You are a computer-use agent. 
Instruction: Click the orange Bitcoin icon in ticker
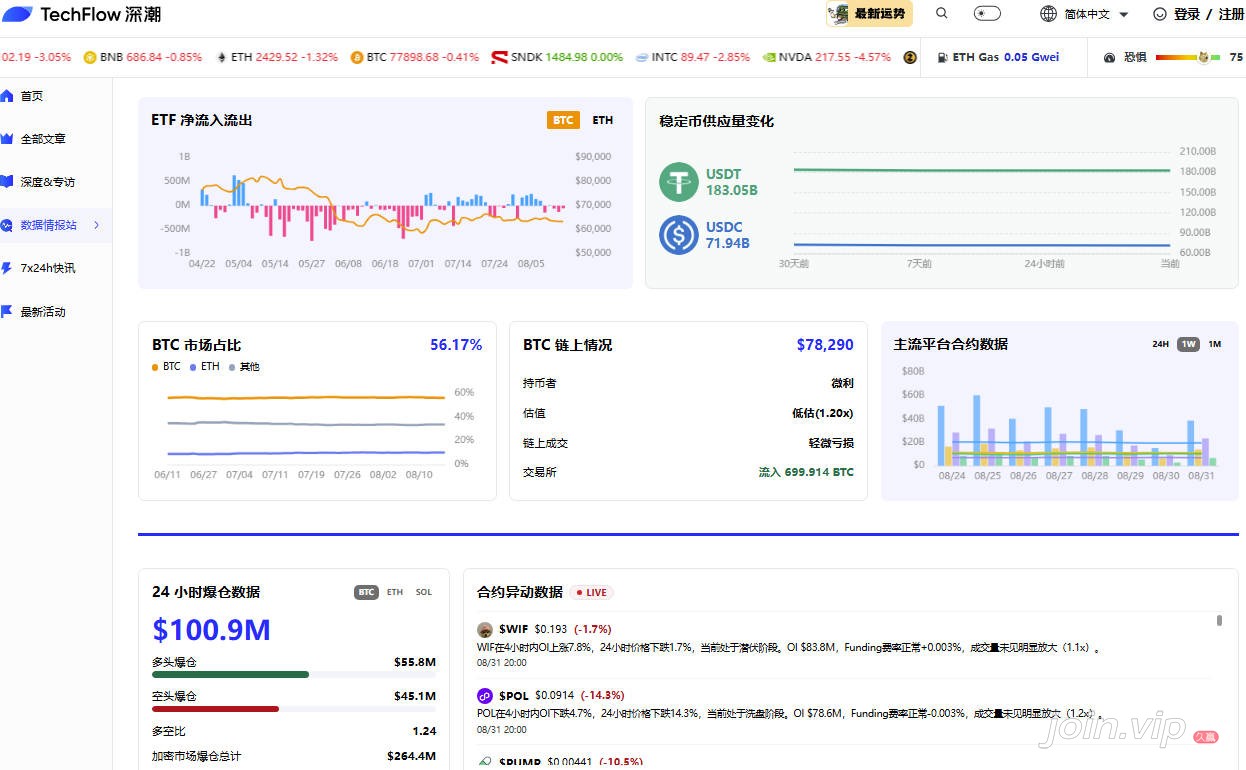click(x=357, y=57)
